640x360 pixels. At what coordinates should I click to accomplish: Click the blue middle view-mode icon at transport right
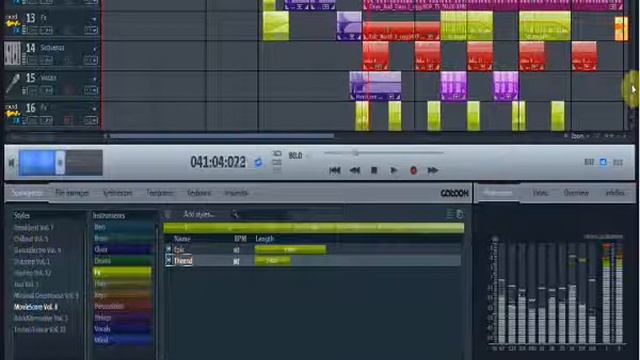click(603, 162)
